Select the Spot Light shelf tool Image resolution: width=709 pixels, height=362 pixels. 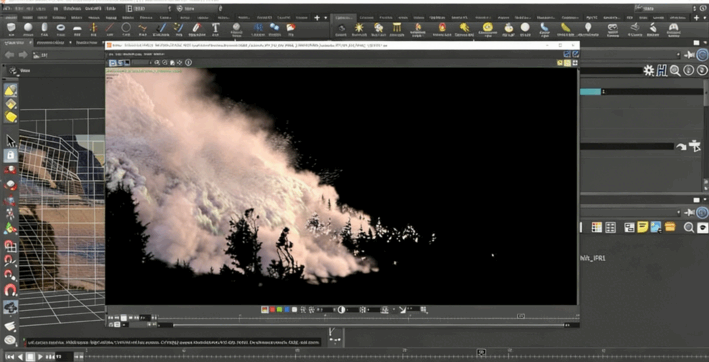378,29
